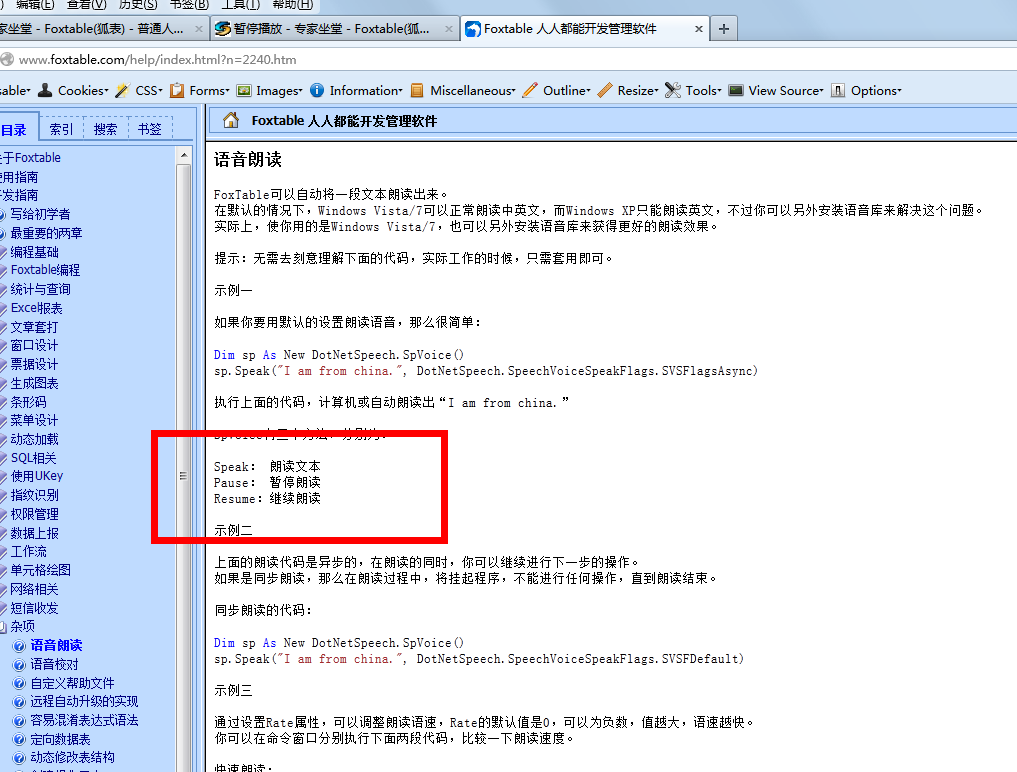Open the 票据设计 tree entry
The image size is (1017, 772).
tap(34, 364)
